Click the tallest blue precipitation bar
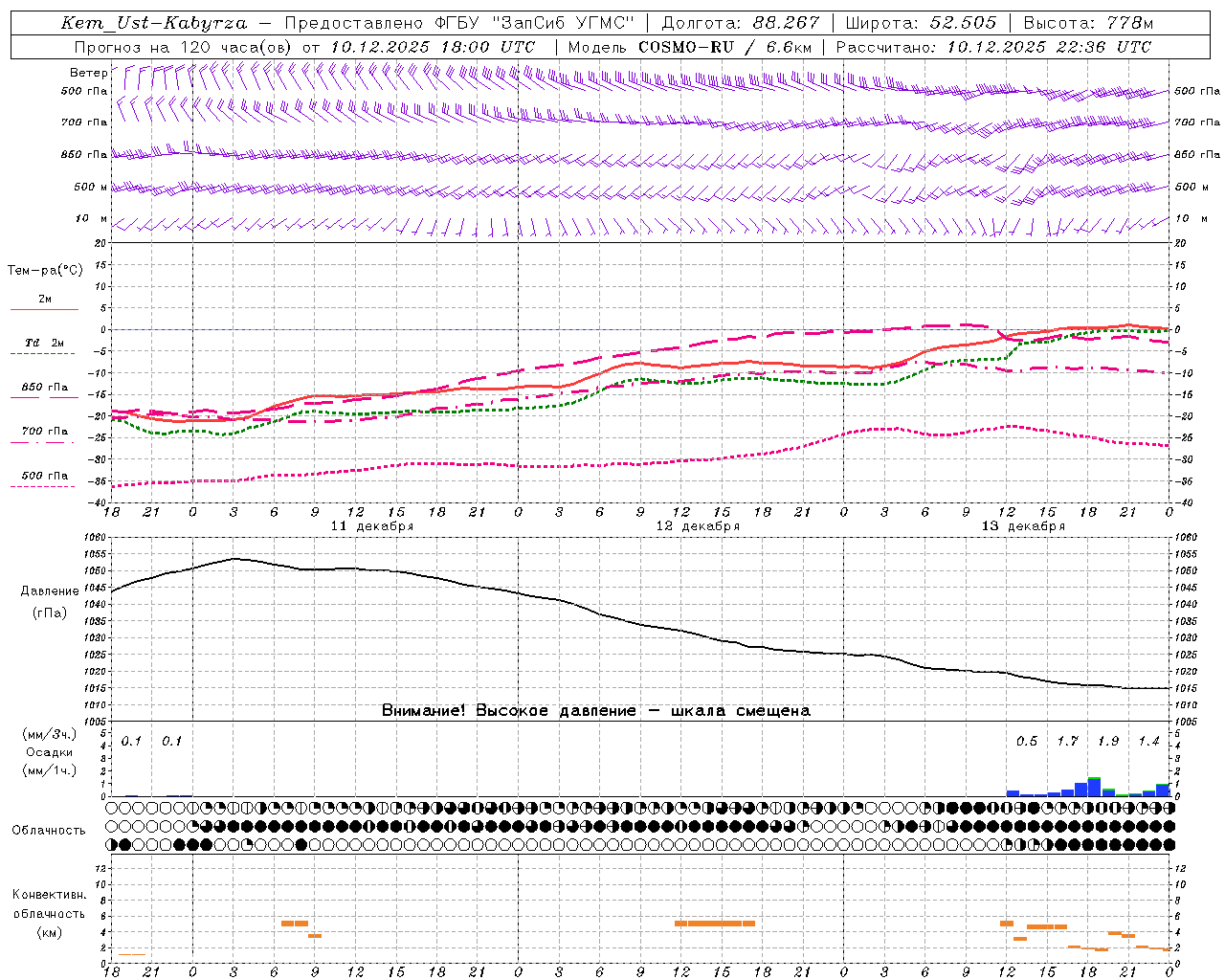 [x=1094, y=787]
